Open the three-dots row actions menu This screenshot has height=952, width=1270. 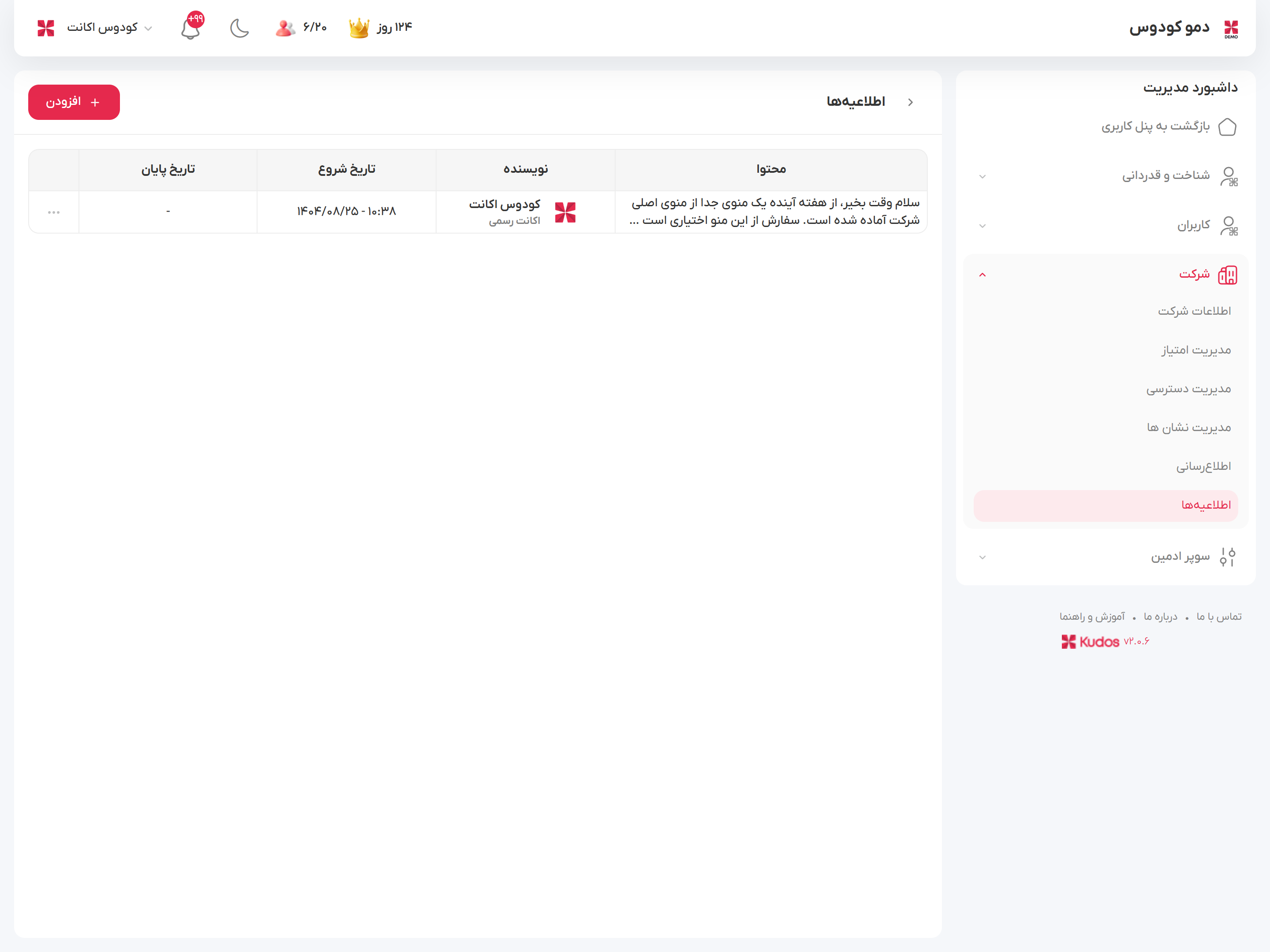pyautogui.click(x=53, y=212)
